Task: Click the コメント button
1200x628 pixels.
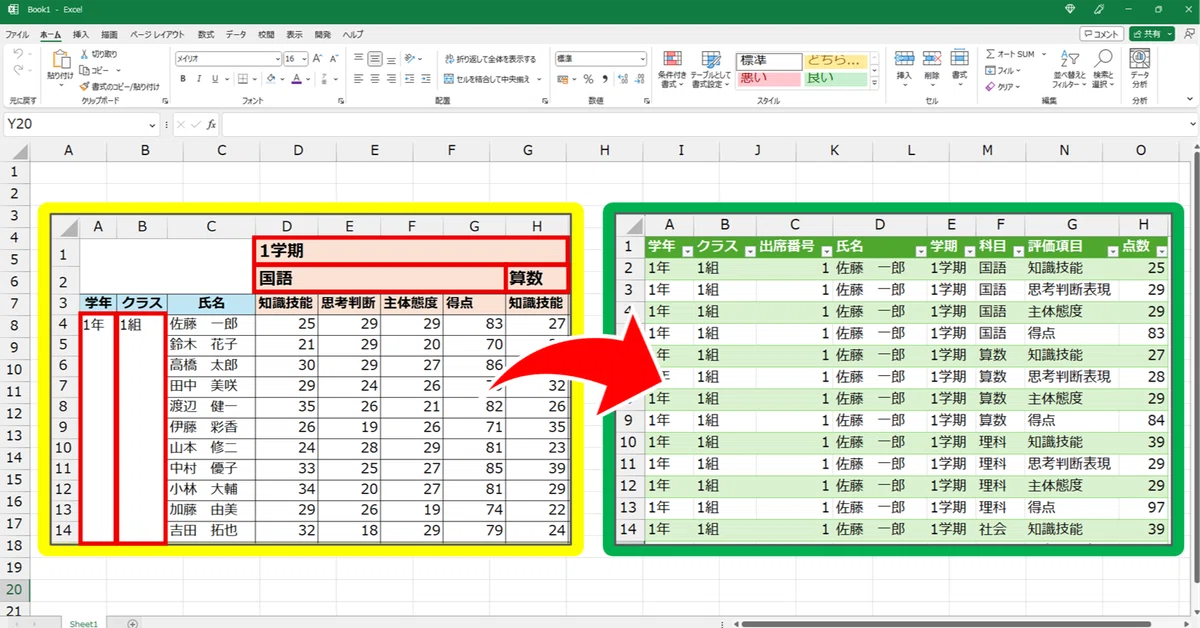Action: tap(1101, 33)
